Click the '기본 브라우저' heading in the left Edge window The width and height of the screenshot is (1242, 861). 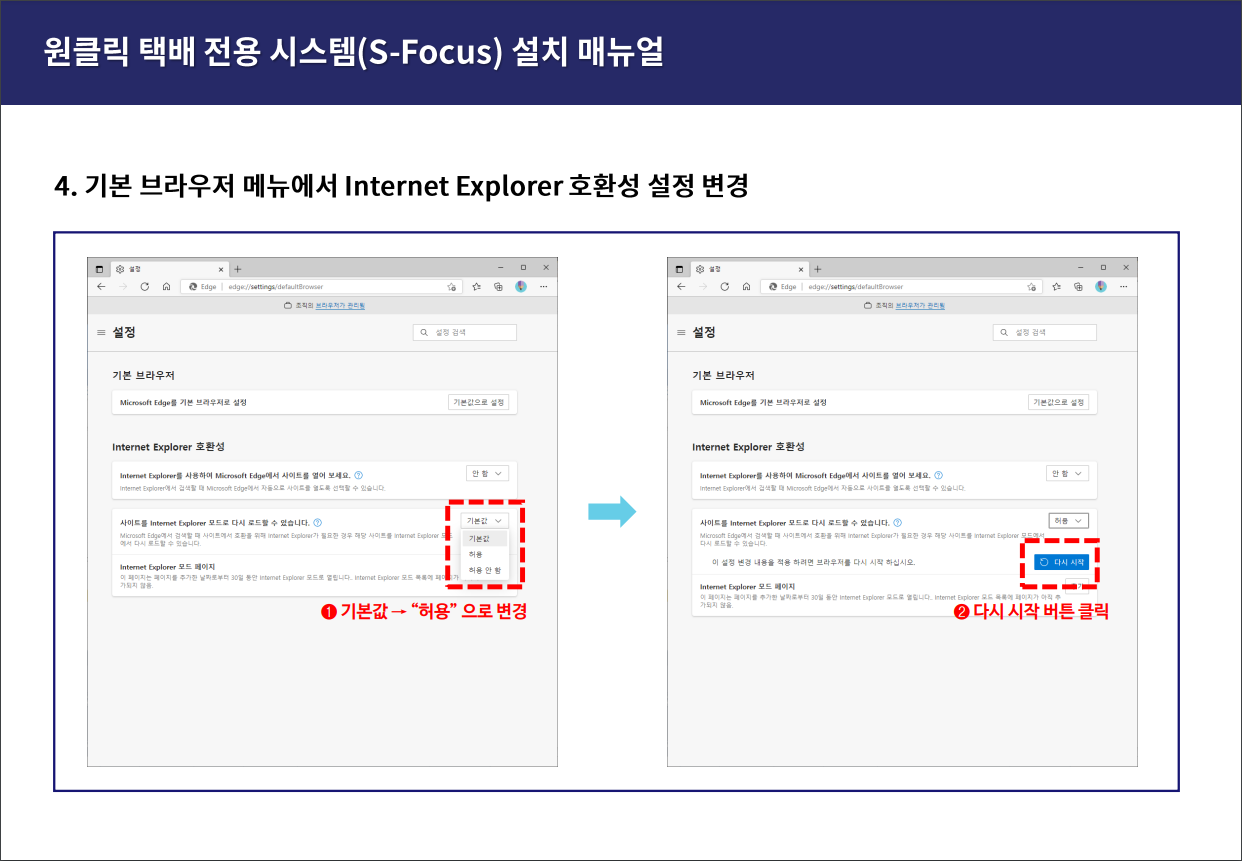click(143, 375)
